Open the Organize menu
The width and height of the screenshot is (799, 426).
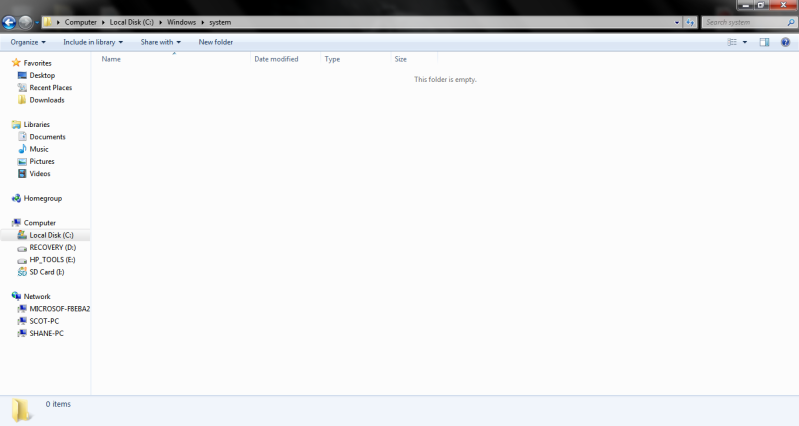pos(28,42)
